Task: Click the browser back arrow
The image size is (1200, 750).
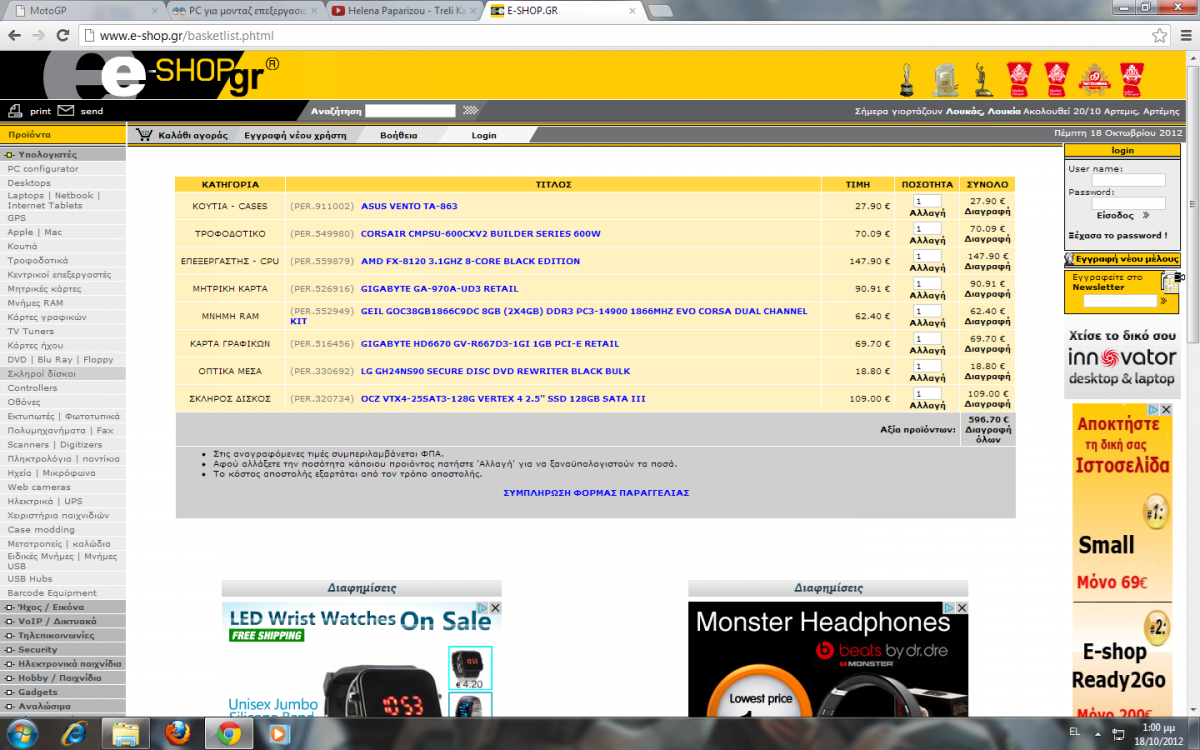Action: pos(15,35)
